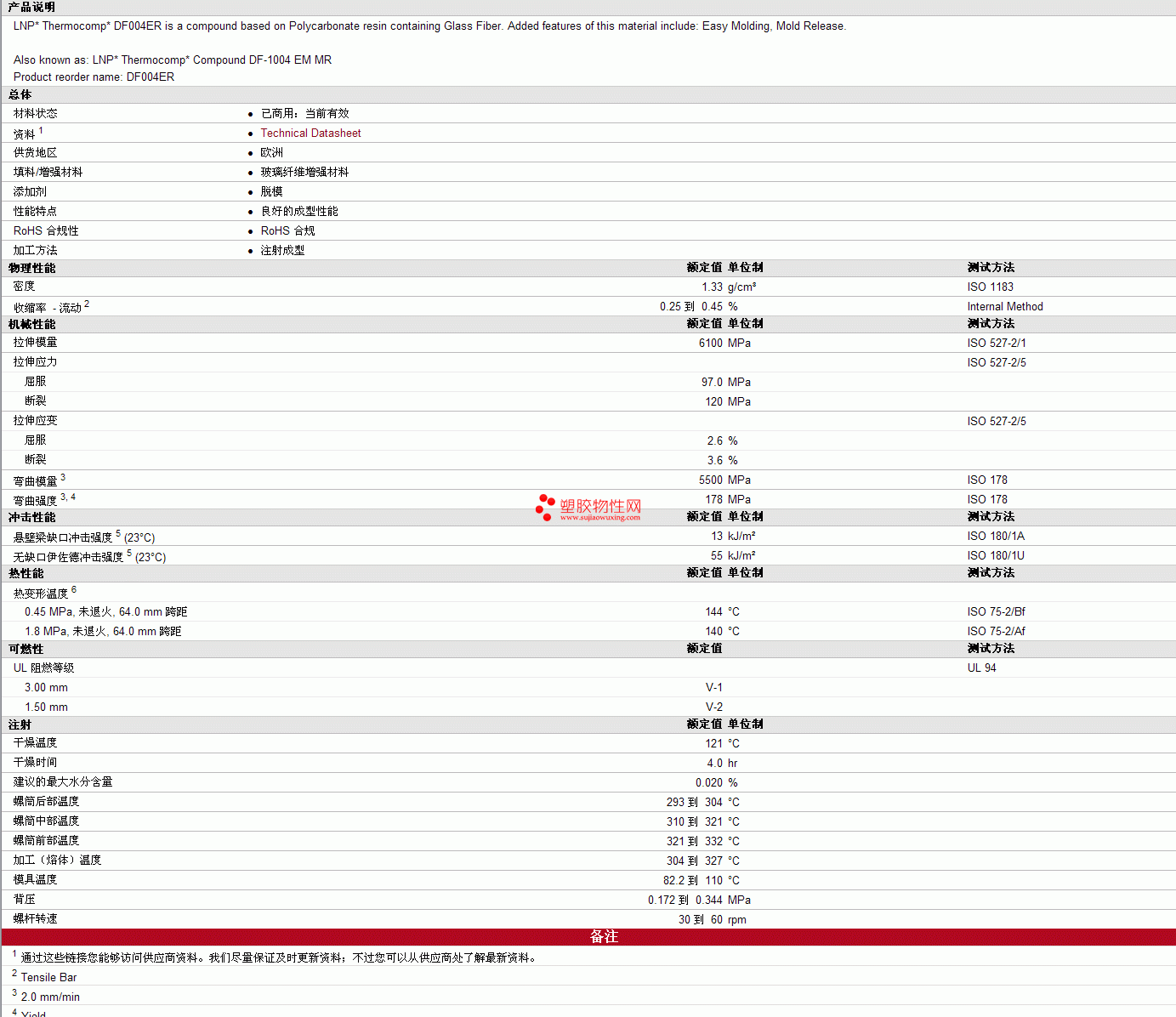Click density value 1.33
1176x1017 pixels.
coord(712,287)
